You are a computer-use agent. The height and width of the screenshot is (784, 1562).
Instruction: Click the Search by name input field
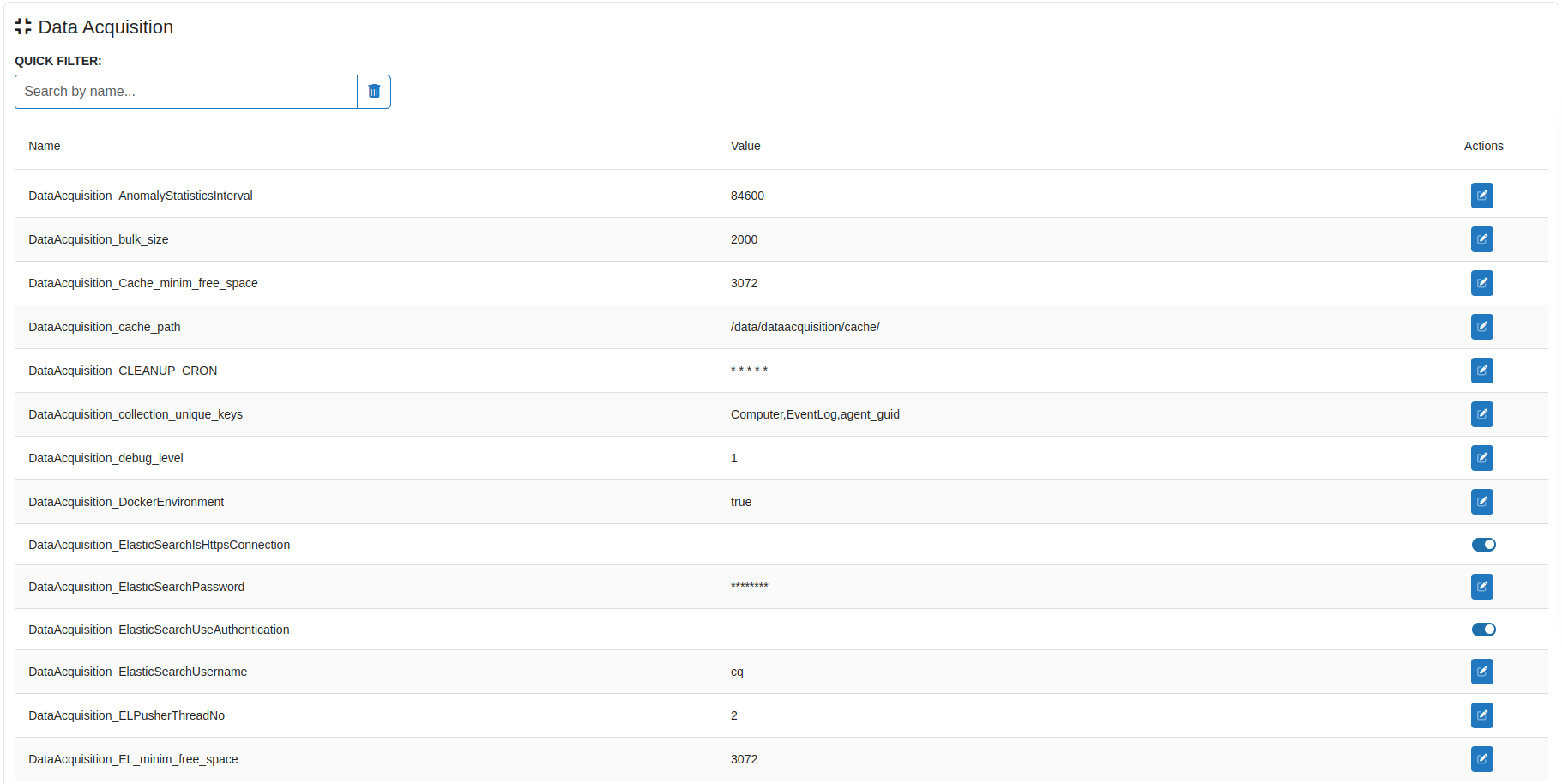click(x=185, y=92)
